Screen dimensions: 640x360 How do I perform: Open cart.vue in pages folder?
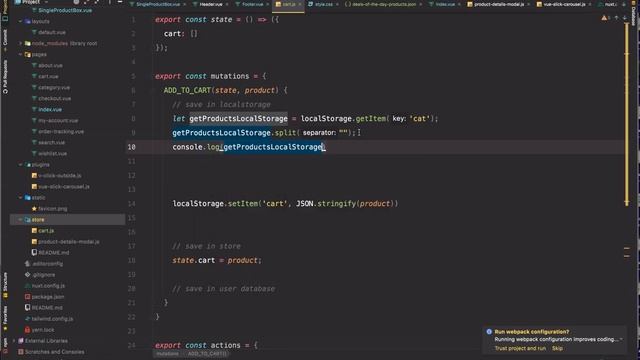tap(48, 76)
